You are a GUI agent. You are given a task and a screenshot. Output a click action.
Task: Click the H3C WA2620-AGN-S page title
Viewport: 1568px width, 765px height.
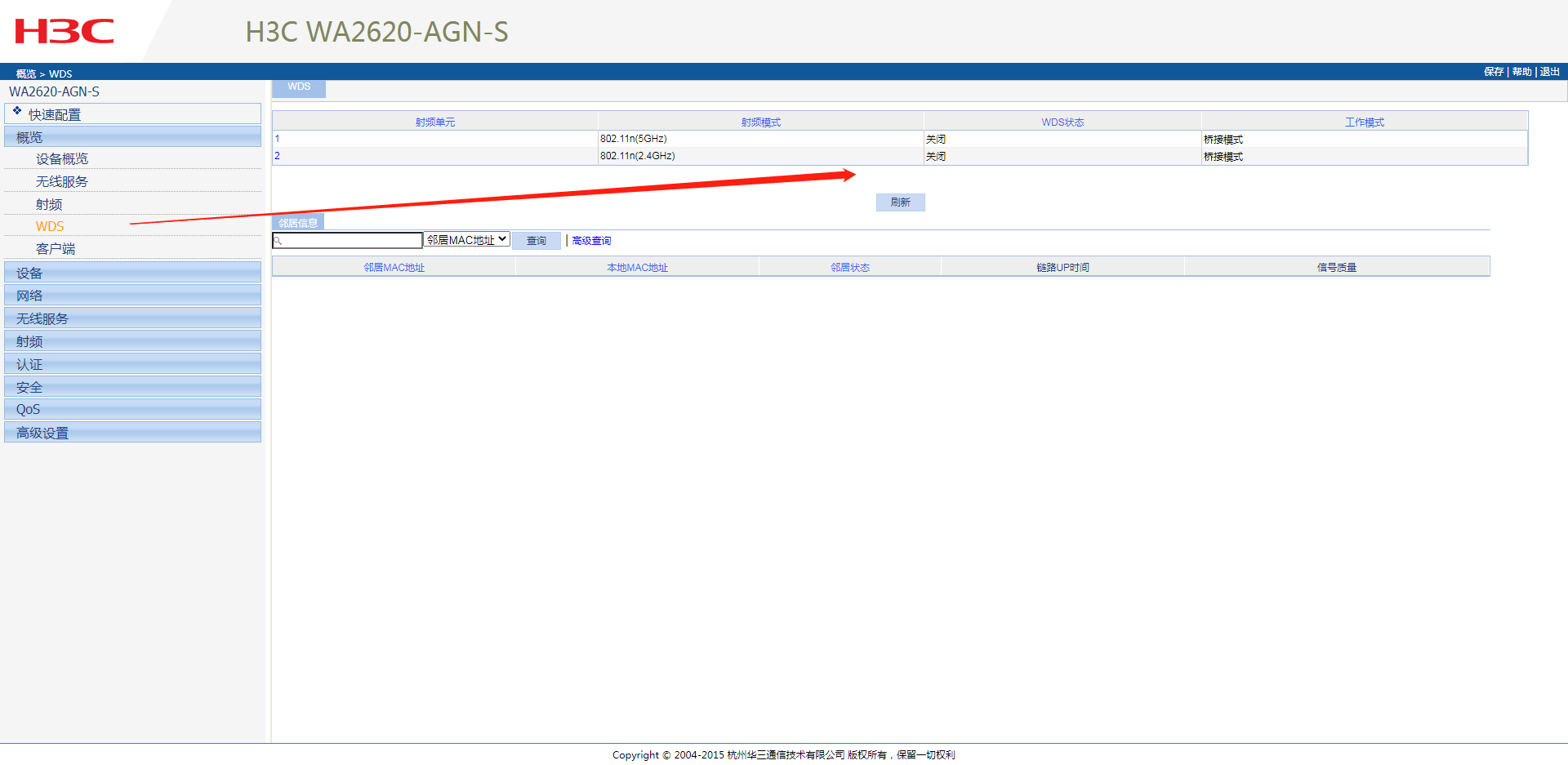pos(377,32)
